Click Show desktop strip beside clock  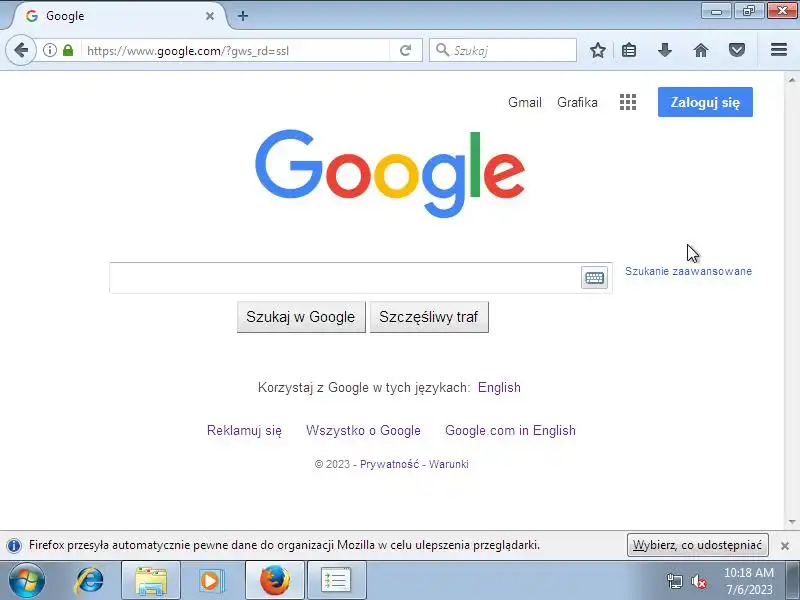[x=793, y=581]
